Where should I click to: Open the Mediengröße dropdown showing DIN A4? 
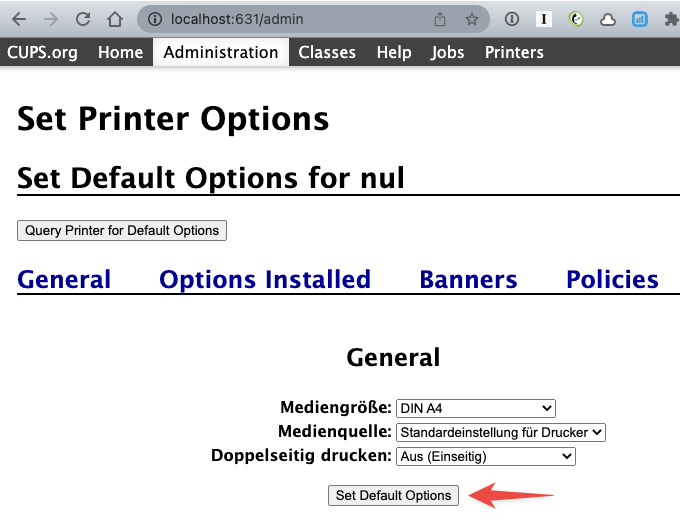pyautogui.click(x=476, y=408)
